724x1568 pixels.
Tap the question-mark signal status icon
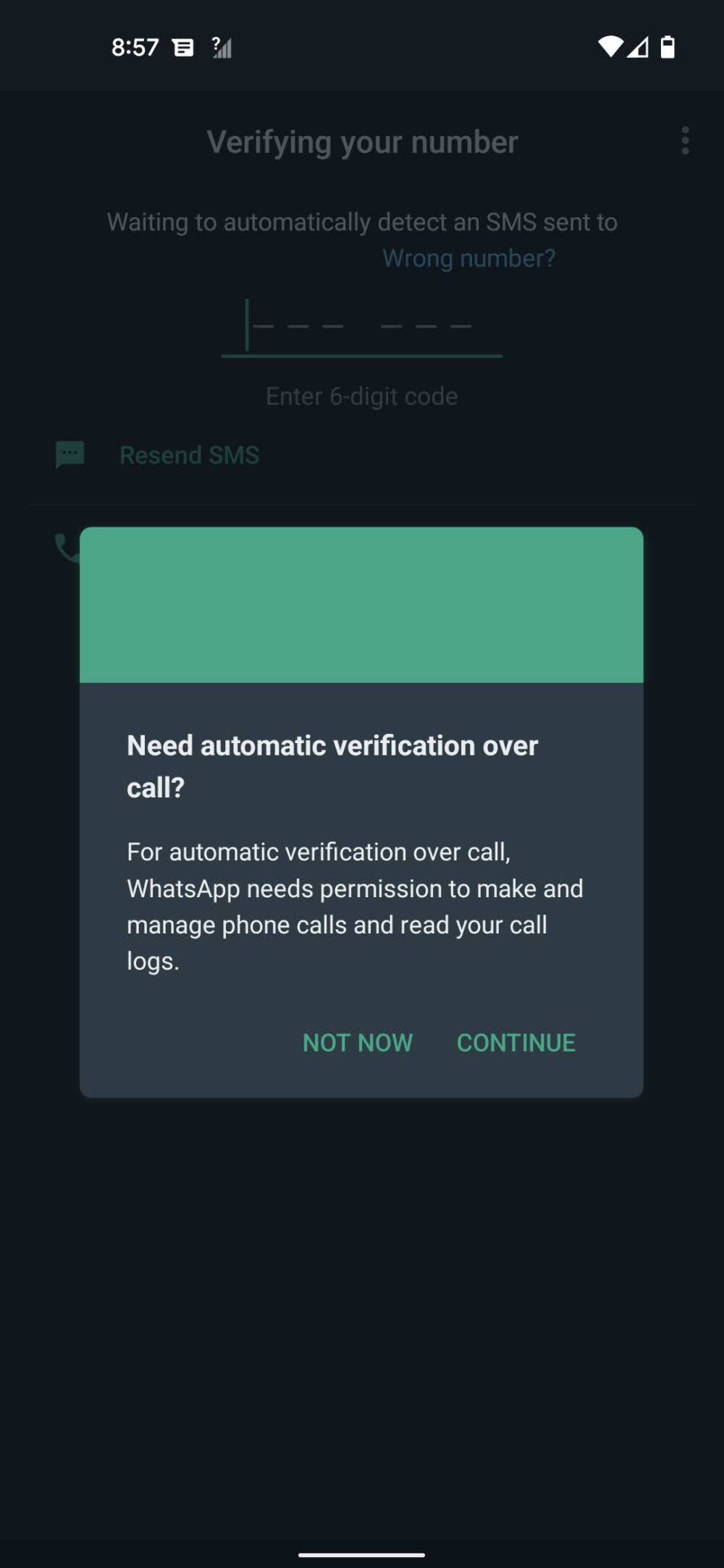222,48
